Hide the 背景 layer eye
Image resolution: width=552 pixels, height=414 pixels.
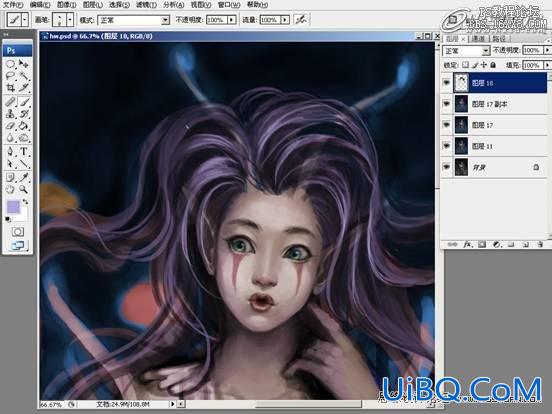[x=446, y=167]
